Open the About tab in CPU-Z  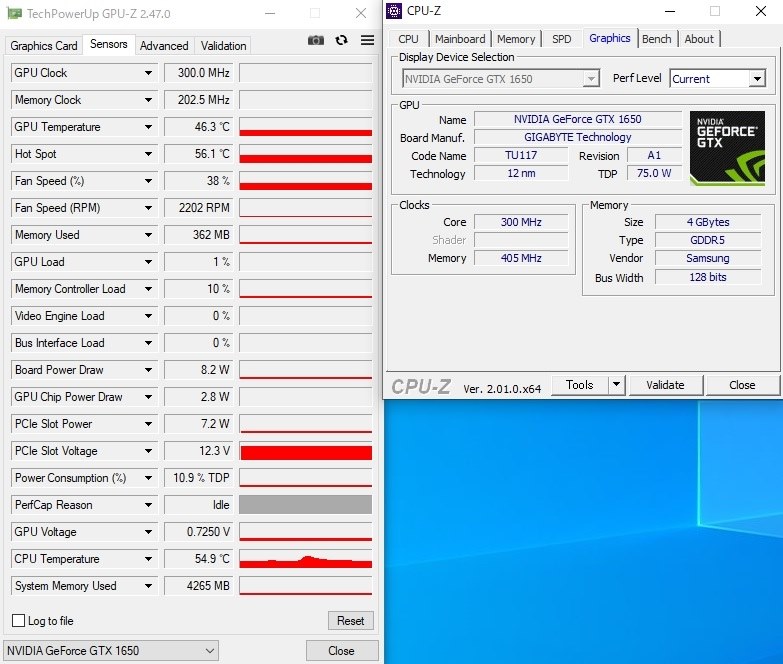click(699, 39)
